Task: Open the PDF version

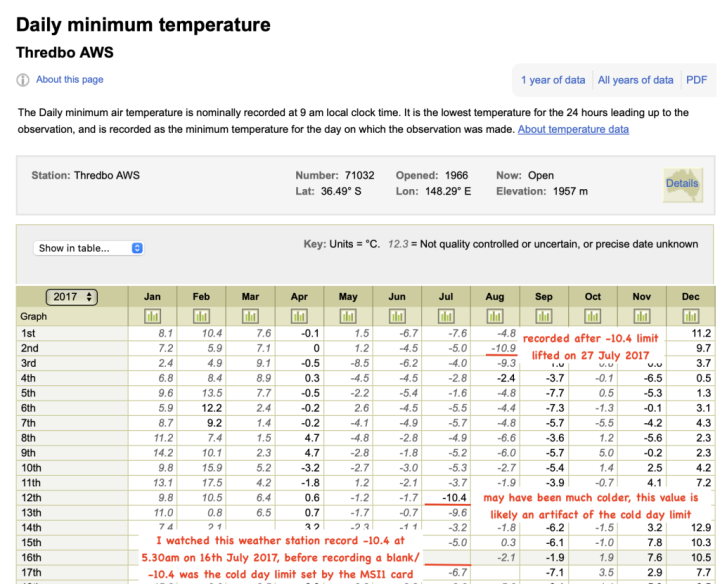Action: click(696, 80)
